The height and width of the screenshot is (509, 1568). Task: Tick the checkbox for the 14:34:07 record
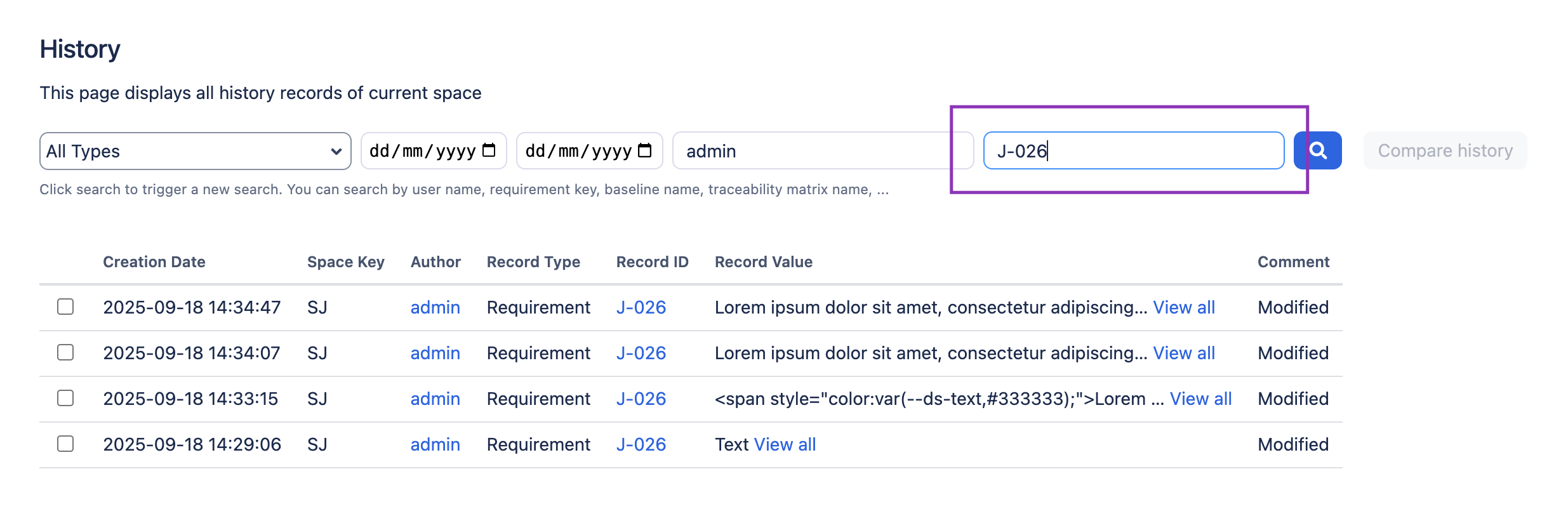65,353
